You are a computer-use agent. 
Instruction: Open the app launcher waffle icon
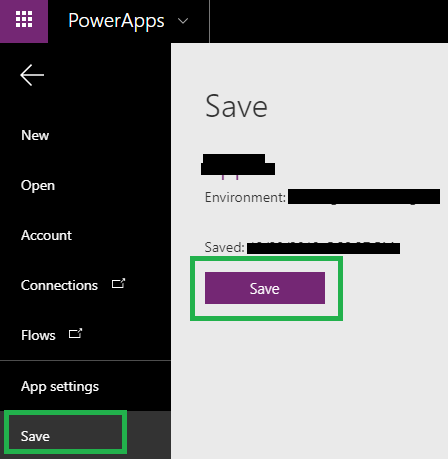(24, 19)
